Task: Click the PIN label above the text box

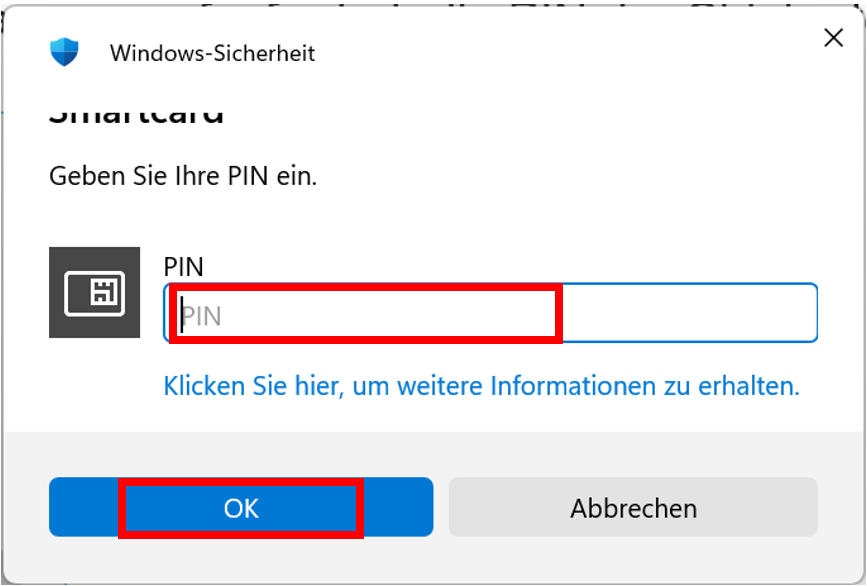Action: pos(183,267)
